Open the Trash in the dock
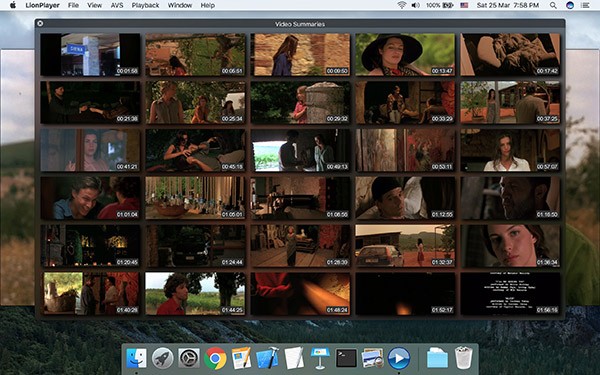This screenshot has width=600, height=375. click(x=463, y=357)
